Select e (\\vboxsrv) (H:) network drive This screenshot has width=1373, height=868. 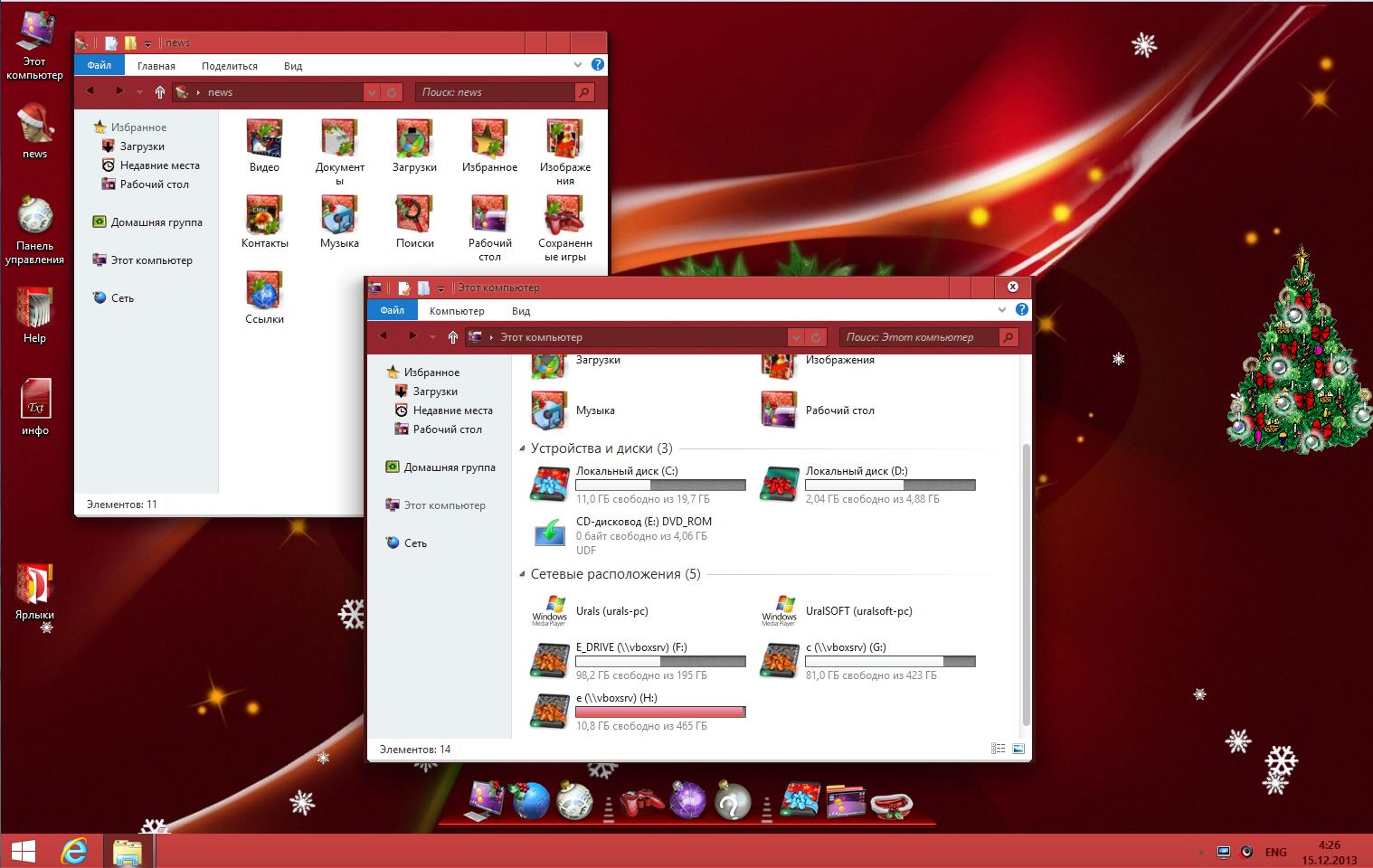tap(638, 712)
